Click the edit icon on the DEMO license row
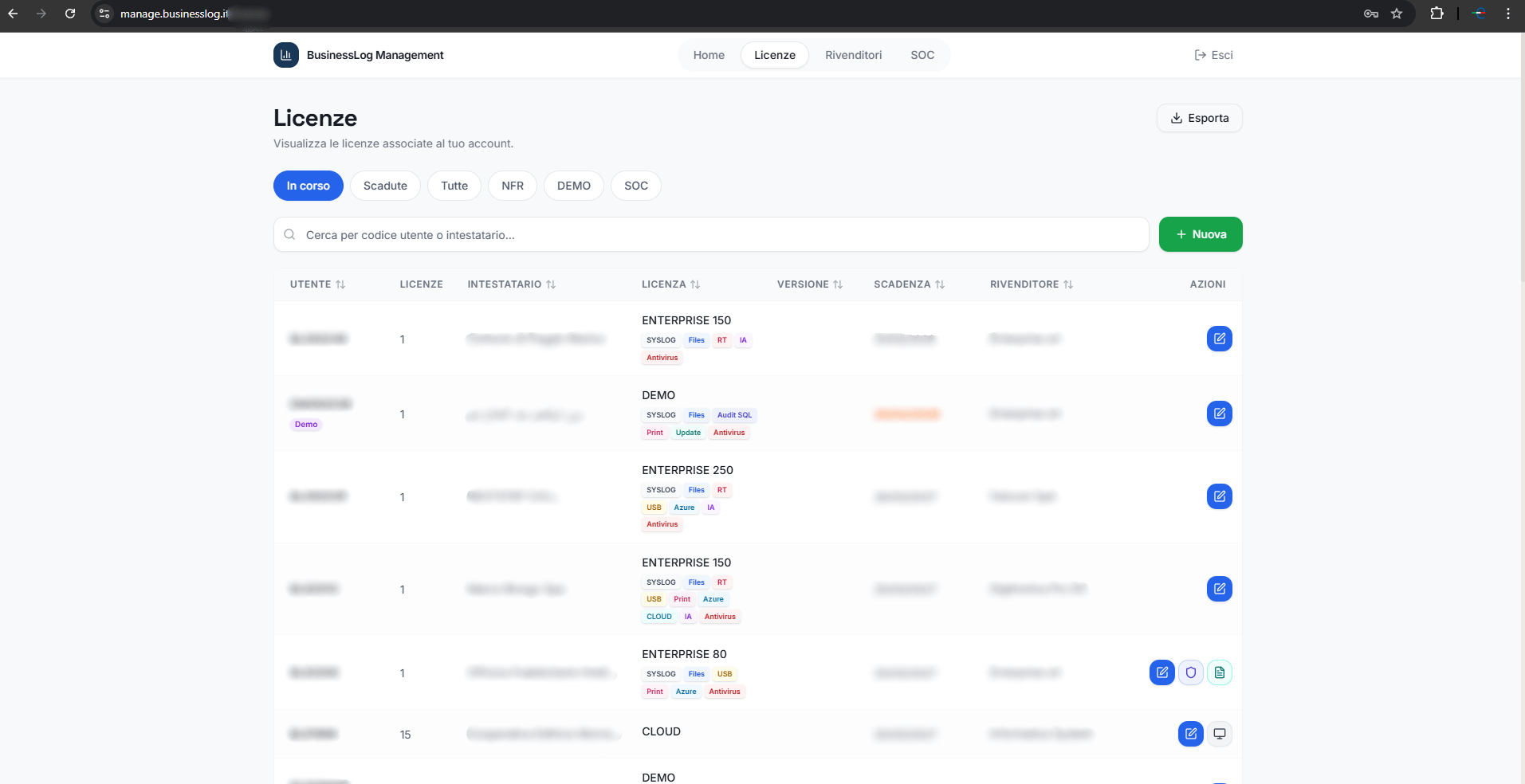Screen dimensions: 1525x784 (1219, 414)
